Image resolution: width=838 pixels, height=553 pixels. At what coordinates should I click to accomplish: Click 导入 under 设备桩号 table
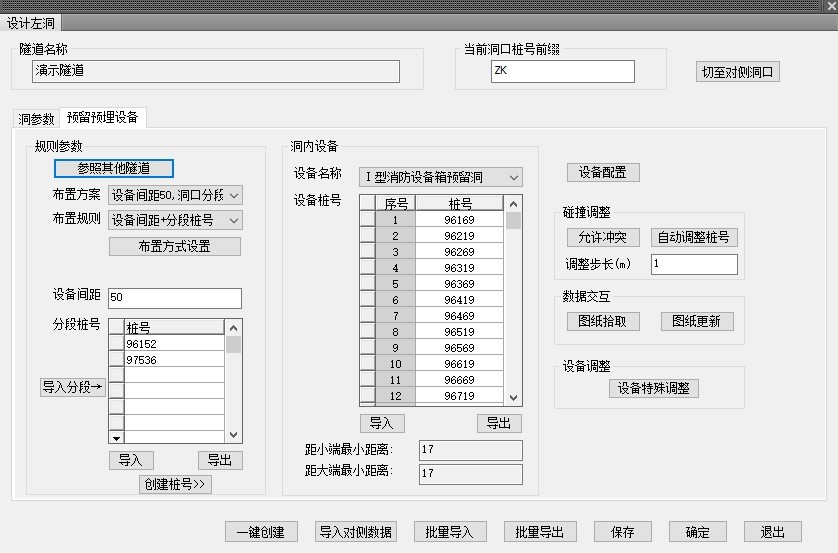[x=382, y=423]
